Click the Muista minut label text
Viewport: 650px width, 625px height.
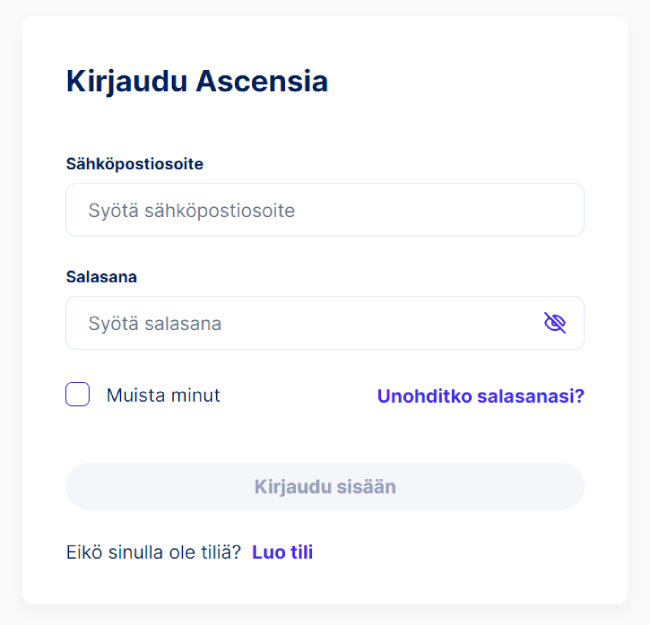pos(163,395)
